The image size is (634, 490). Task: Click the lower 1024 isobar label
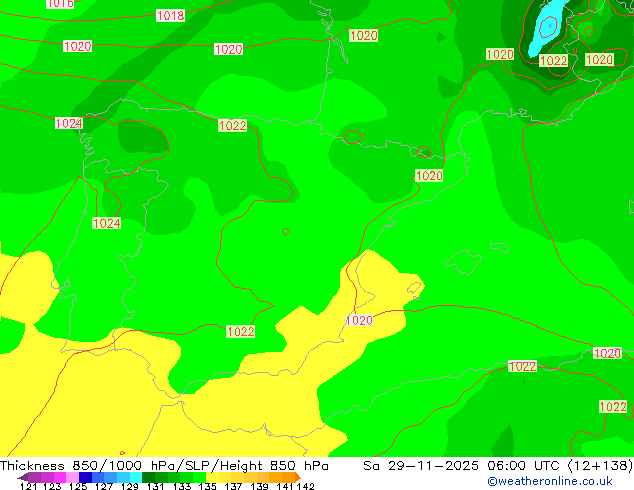click(x=106, y=223)
